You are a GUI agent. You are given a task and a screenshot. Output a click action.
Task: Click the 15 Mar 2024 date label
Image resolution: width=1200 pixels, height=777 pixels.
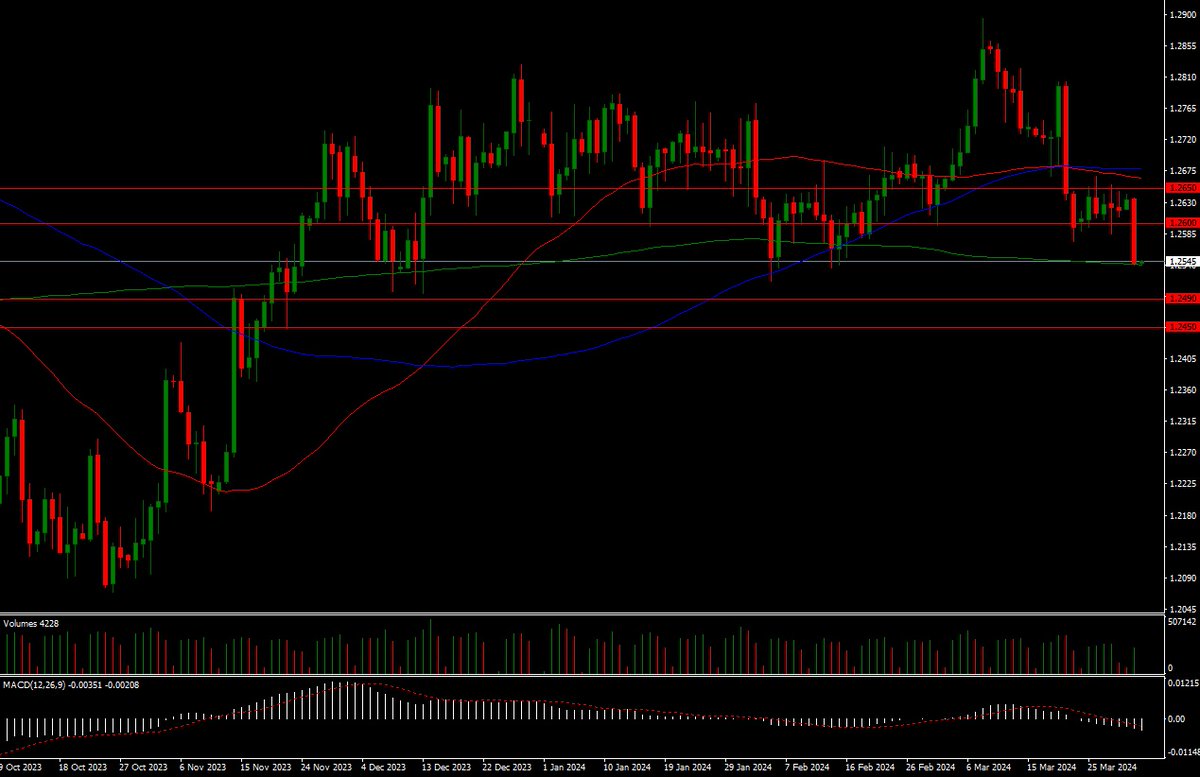click(1051, 768)
